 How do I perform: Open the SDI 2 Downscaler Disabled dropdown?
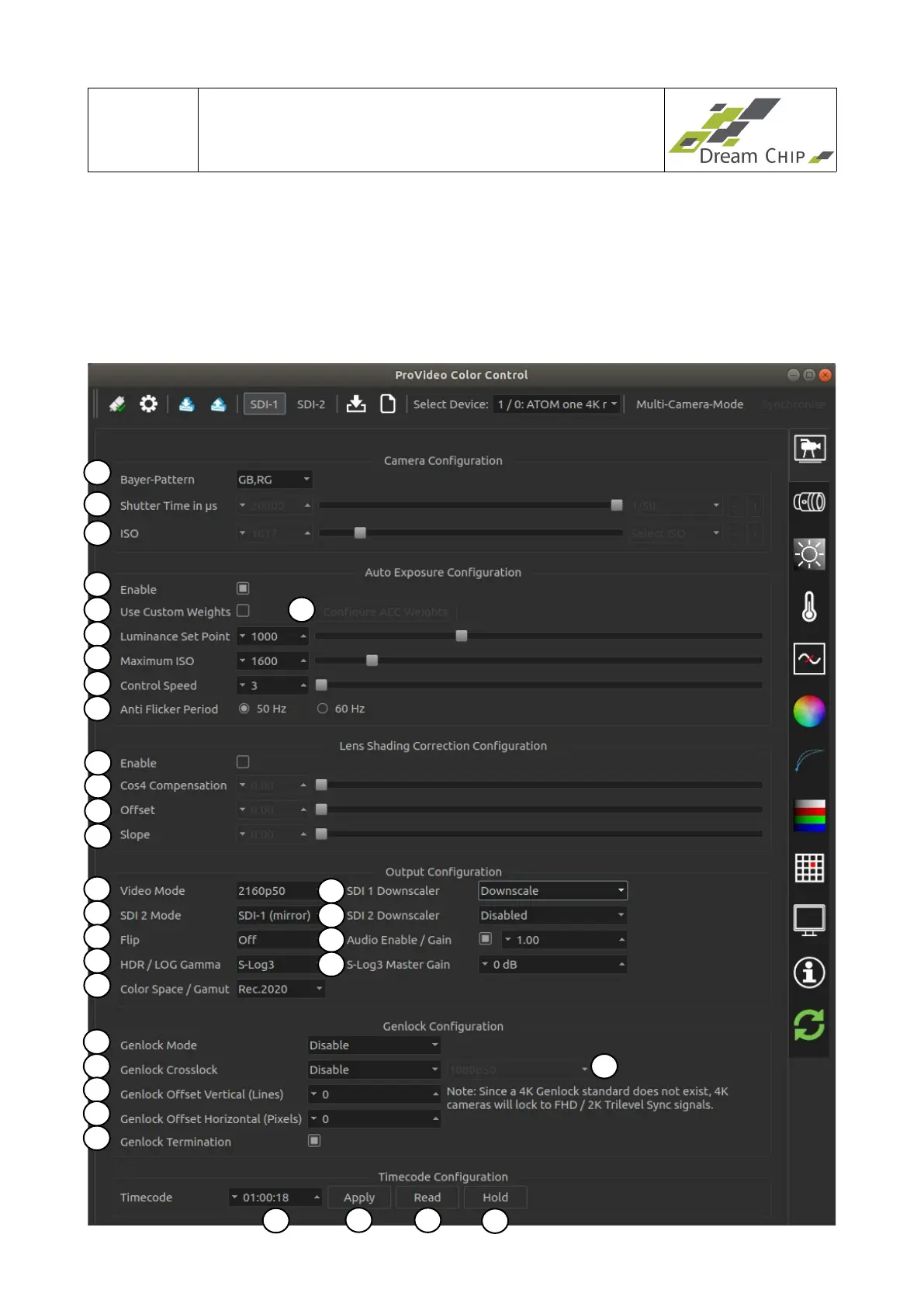pyautogui.click(x=552, y=916)
